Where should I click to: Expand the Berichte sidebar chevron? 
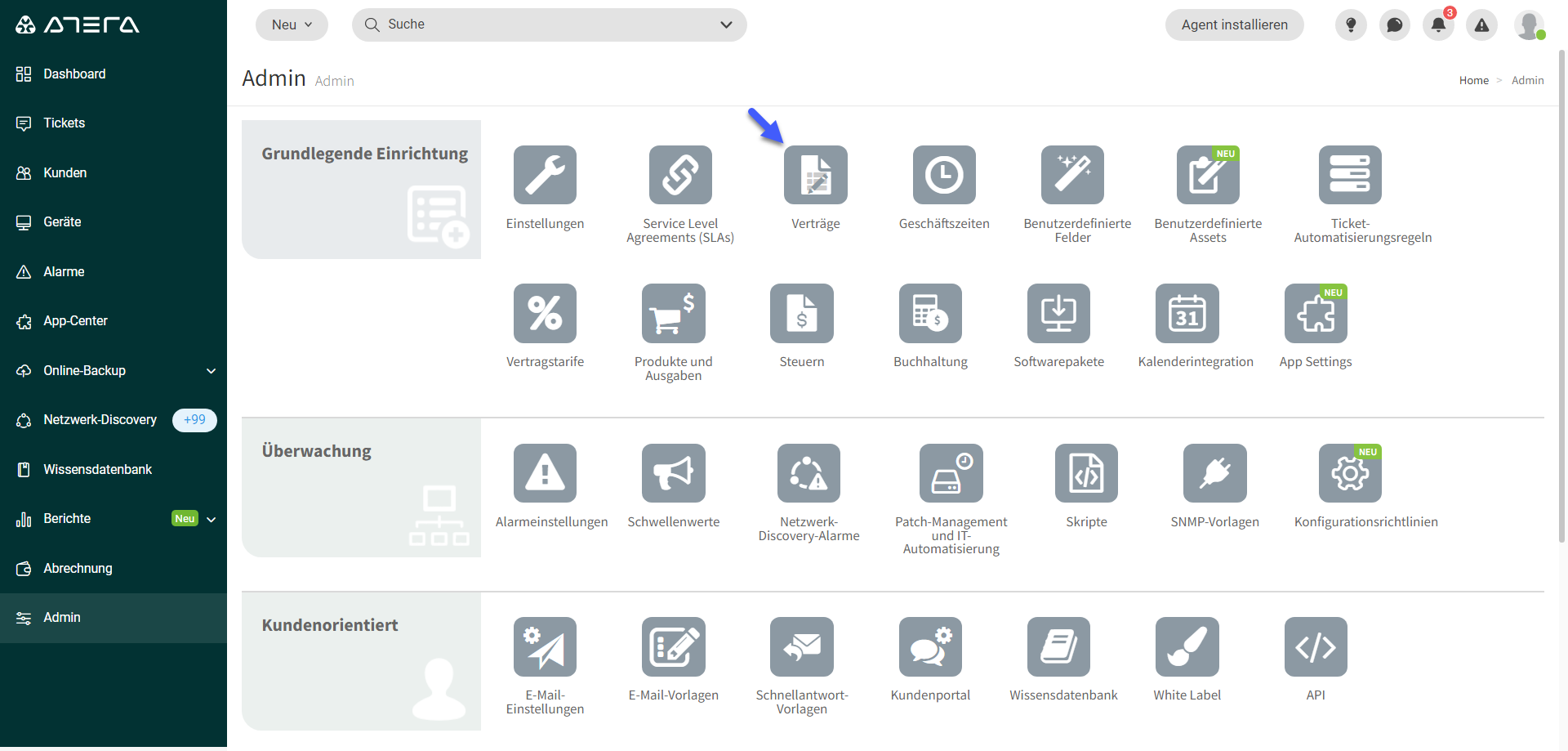[211, 519]
